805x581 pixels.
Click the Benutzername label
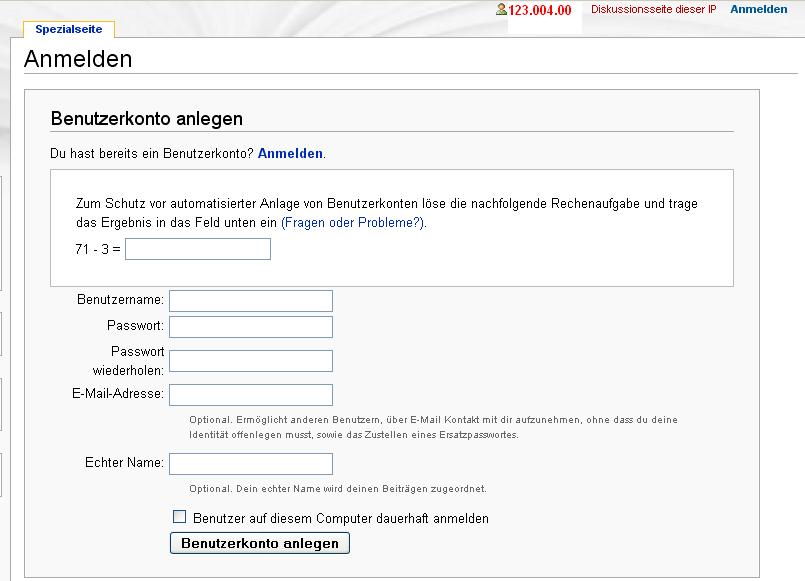click(x=120, y=299)
